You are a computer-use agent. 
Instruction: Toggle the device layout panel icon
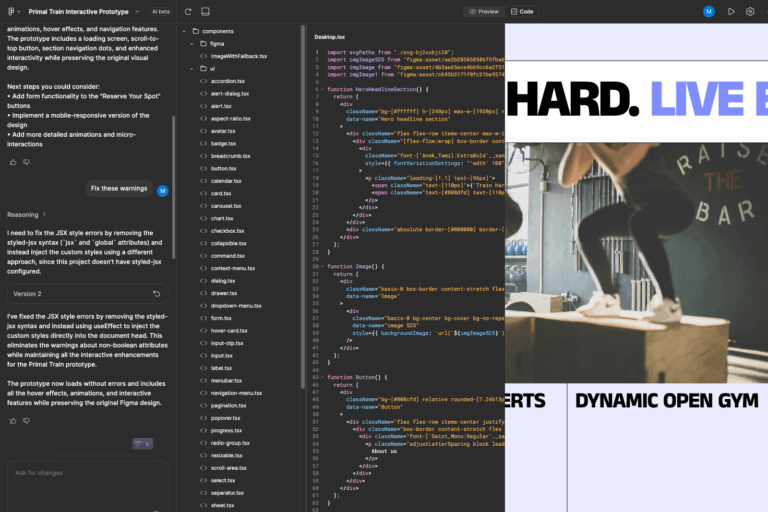pyautogui.click(x=205, y=12)
